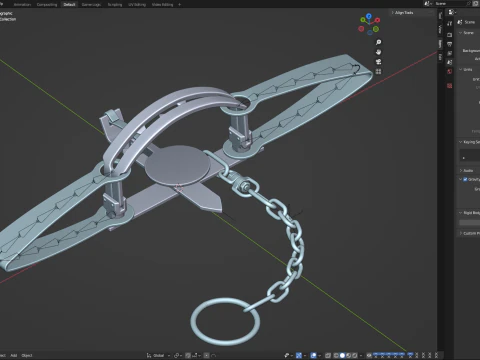Click the negative X red gizmo circle
480x360 pixels.
coord(361,29)
